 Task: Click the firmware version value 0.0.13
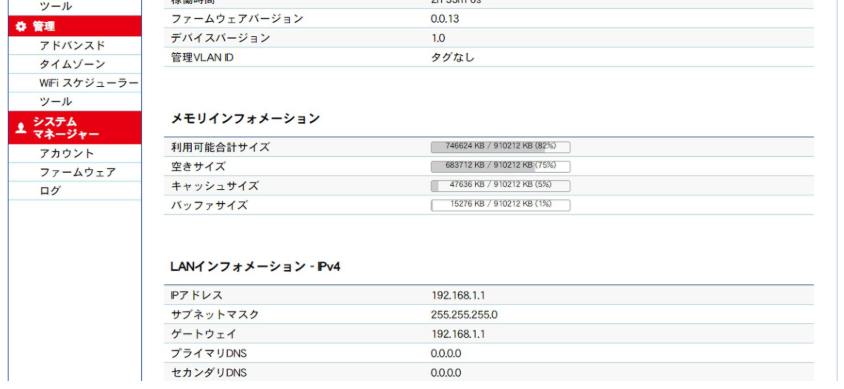tap(445, 19)
